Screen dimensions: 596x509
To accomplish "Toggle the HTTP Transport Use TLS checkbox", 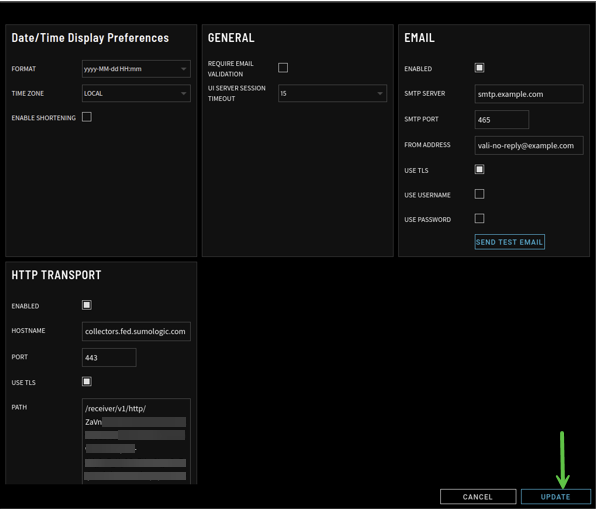I will (x=87, y=381).
